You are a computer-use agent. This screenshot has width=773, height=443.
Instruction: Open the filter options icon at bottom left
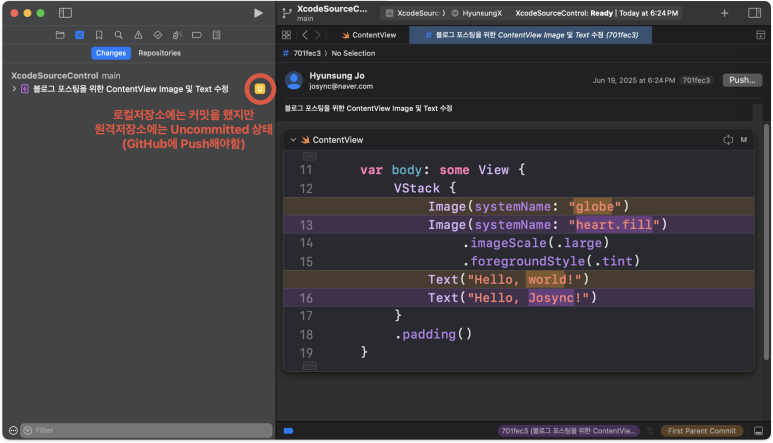click(x=13, y=430)
